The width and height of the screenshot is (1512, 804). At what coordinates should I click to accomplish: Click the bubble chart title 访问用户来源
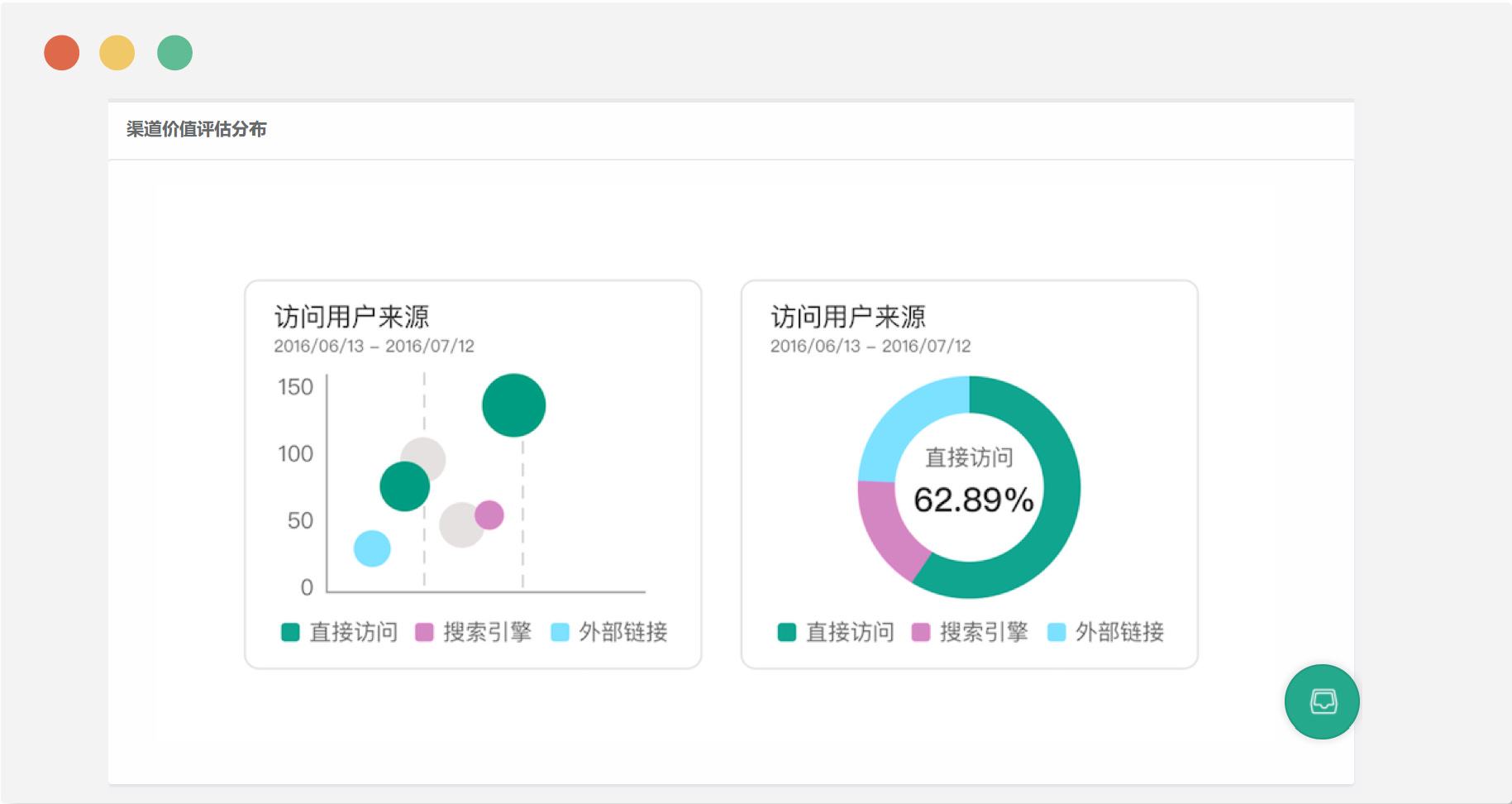(x=352, y=317)
